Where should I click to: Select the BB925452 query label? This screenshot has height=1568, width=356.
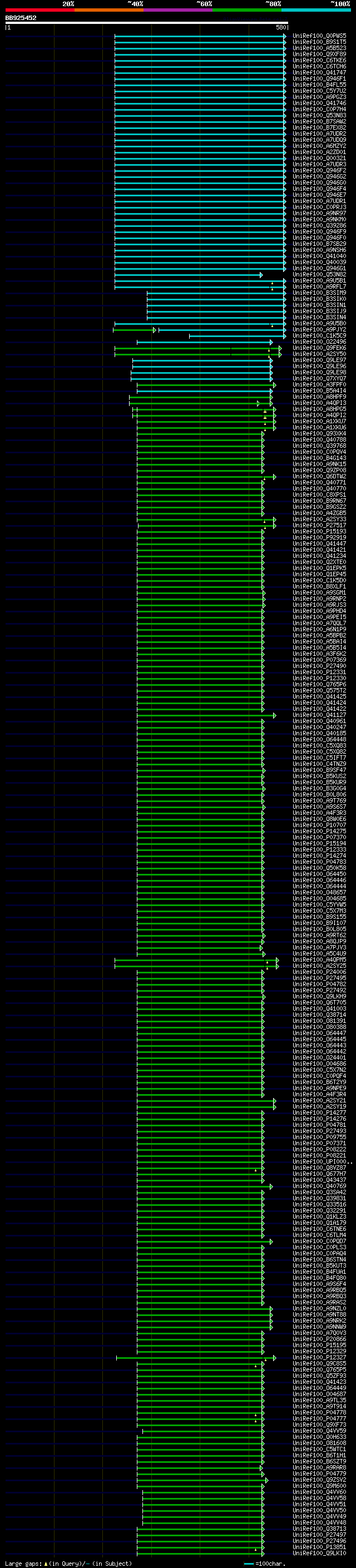(21, 18)
